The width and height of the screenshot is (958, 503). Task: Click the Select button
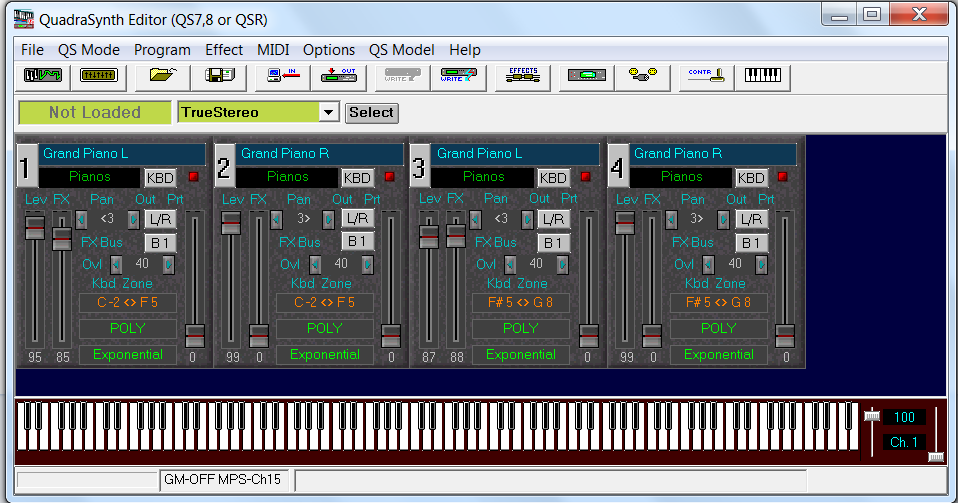tap(371, 113)
